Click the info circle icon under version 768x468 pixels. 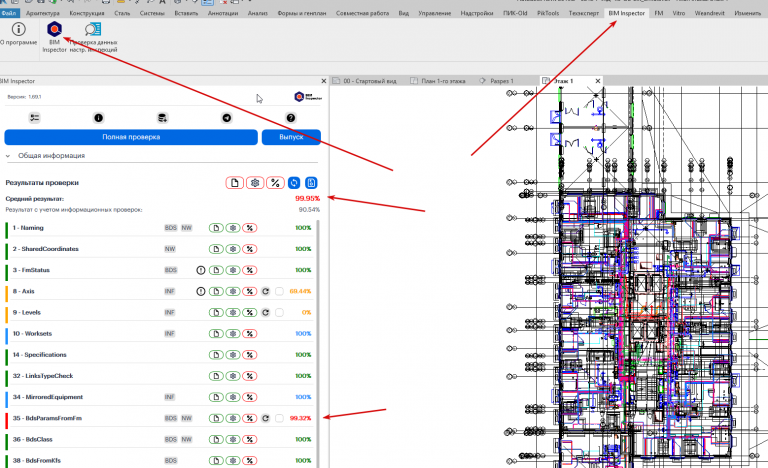98,118
